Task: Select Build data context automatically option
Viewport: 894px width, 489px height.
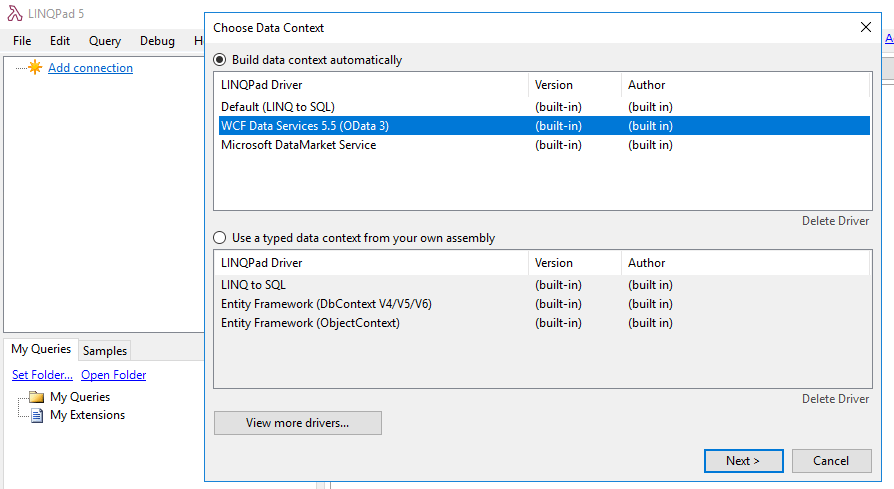Action: click(x=220, y=60)
